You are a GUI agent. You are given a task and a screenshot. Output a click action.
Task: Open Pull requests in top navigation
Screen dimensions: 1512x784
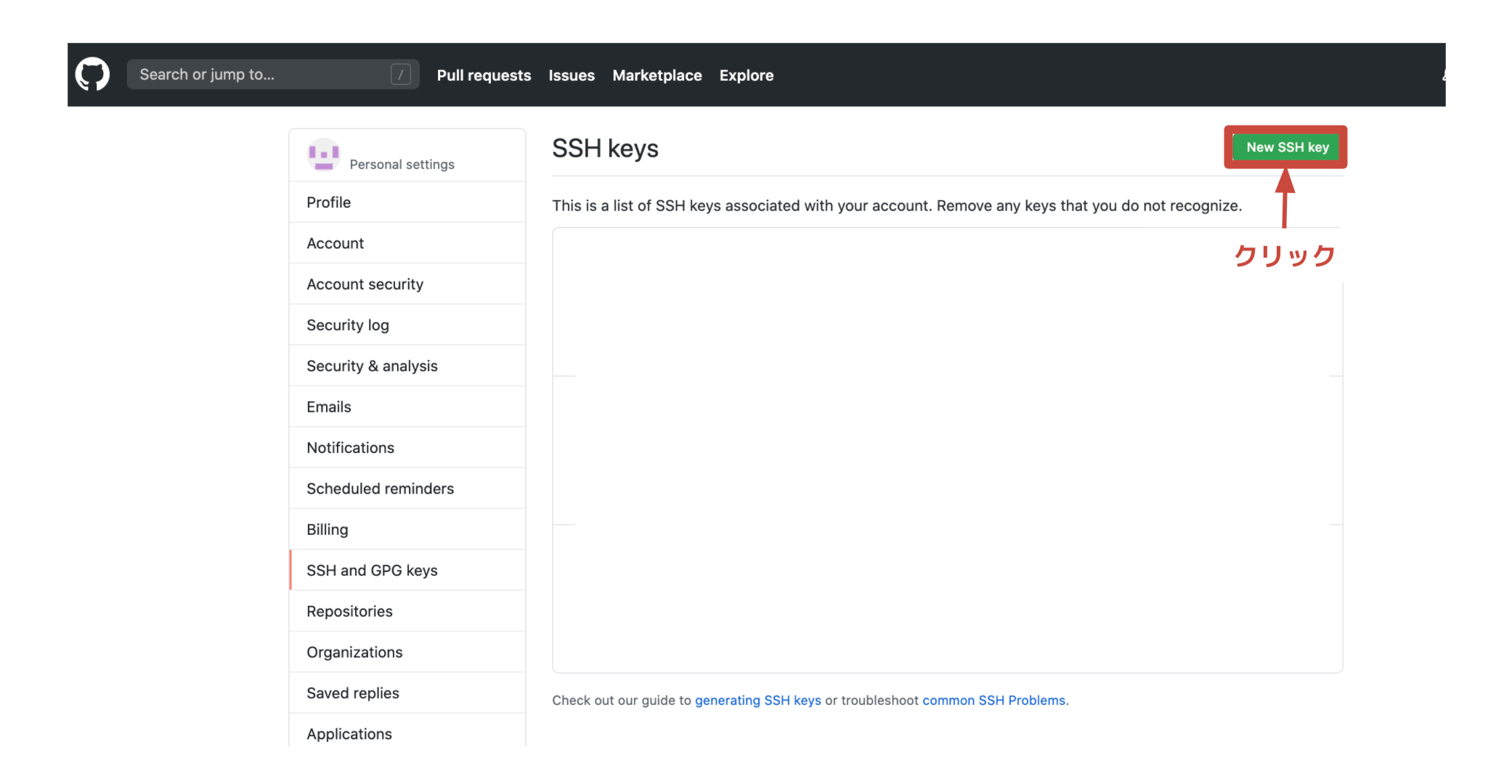pyautogui.click(x=484, y=75)
